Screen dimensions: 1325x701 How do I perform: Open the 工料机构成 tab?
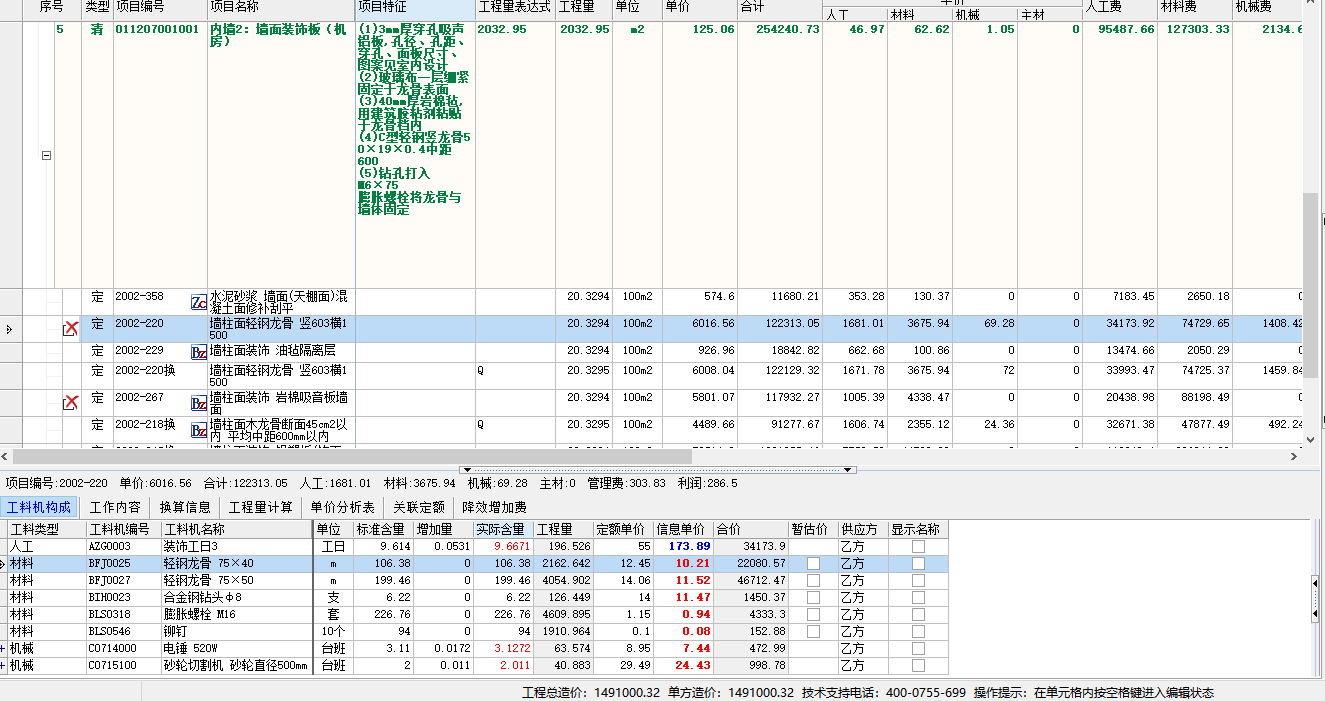click(38, 507)
